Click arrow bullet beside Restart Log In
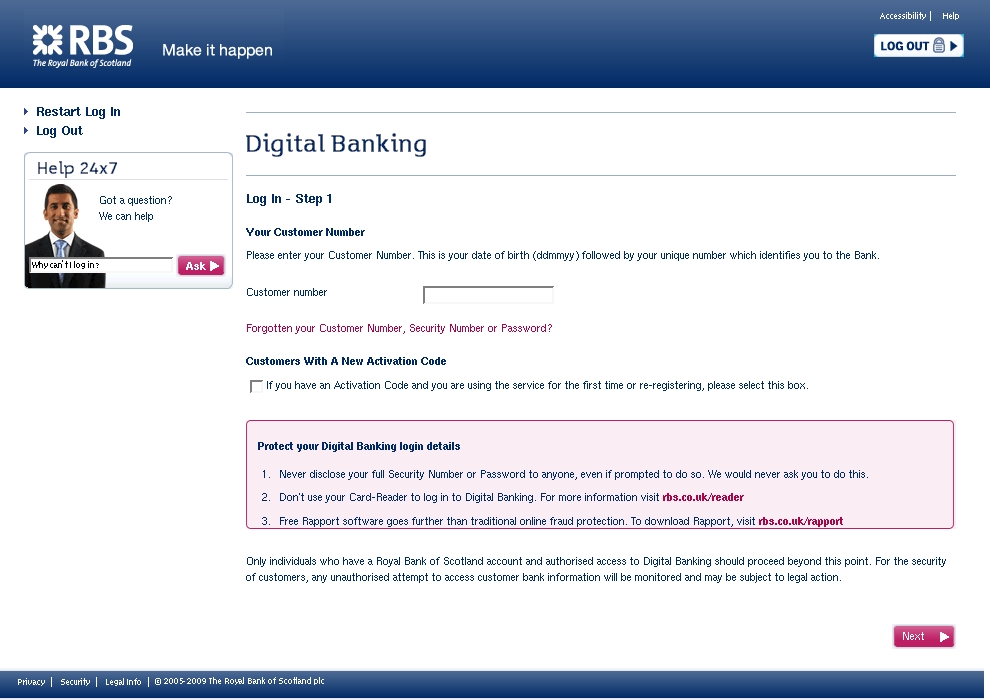 26,112
